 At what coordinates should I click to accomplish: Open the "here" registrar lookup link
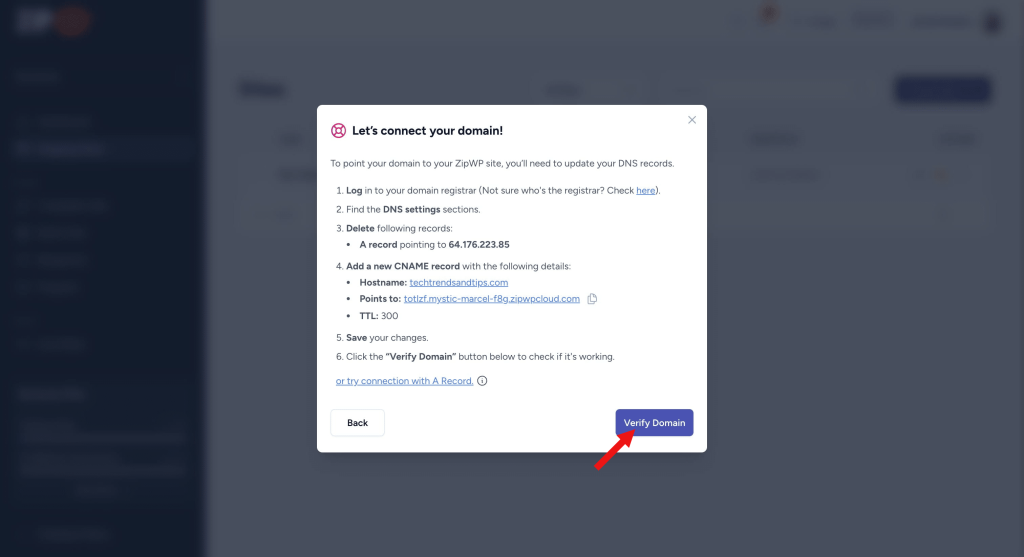click(646, 190)
